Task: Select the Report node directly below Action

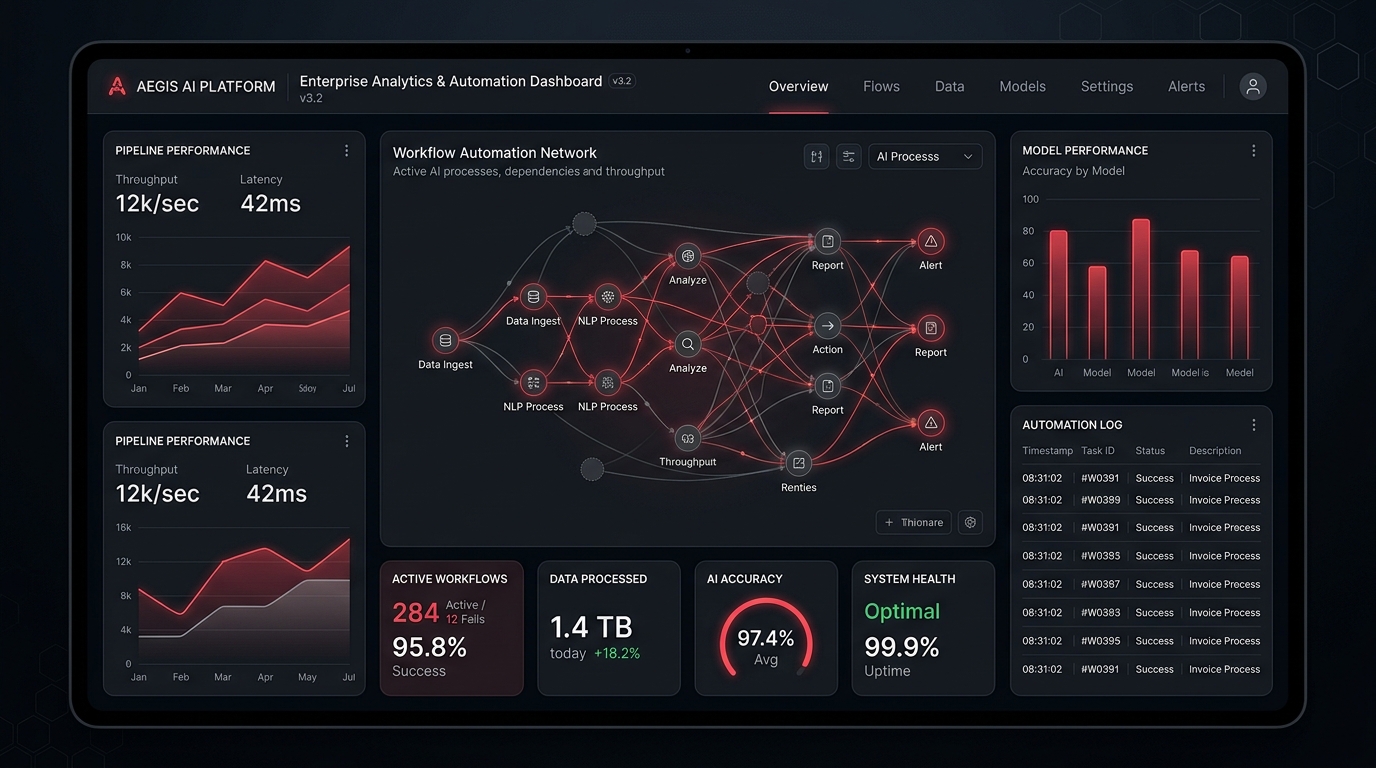Action: (x=827, y=386)
